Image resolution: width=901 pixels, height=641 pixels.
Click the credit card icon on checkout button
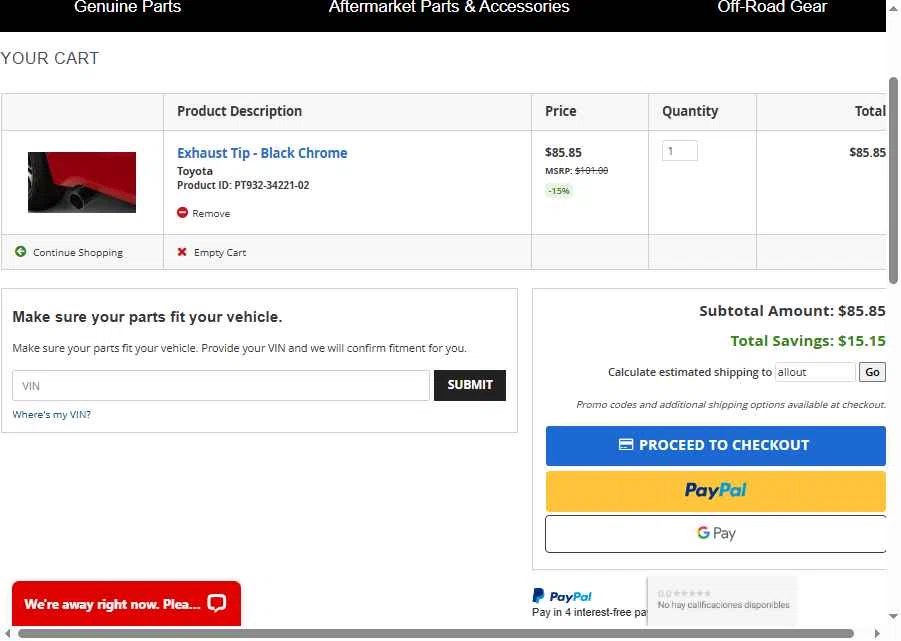coord(626,445)
